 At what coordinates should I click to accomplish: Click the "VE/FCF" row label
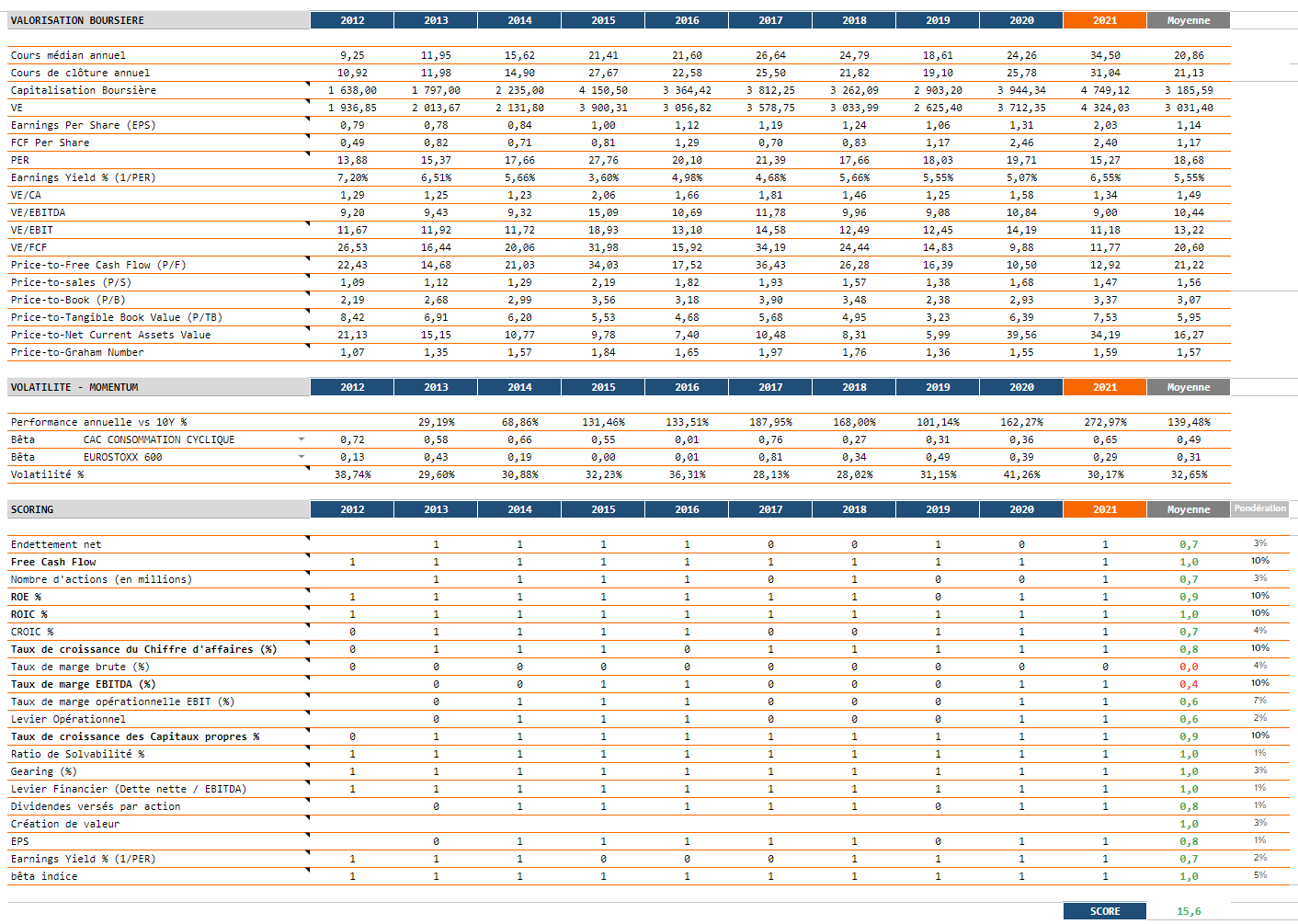(28, 247)
